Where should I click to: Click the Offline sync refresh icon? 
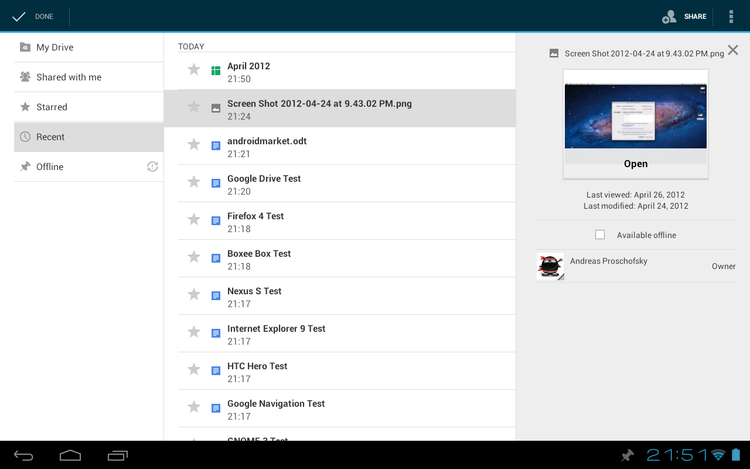[x=152, y=166]
